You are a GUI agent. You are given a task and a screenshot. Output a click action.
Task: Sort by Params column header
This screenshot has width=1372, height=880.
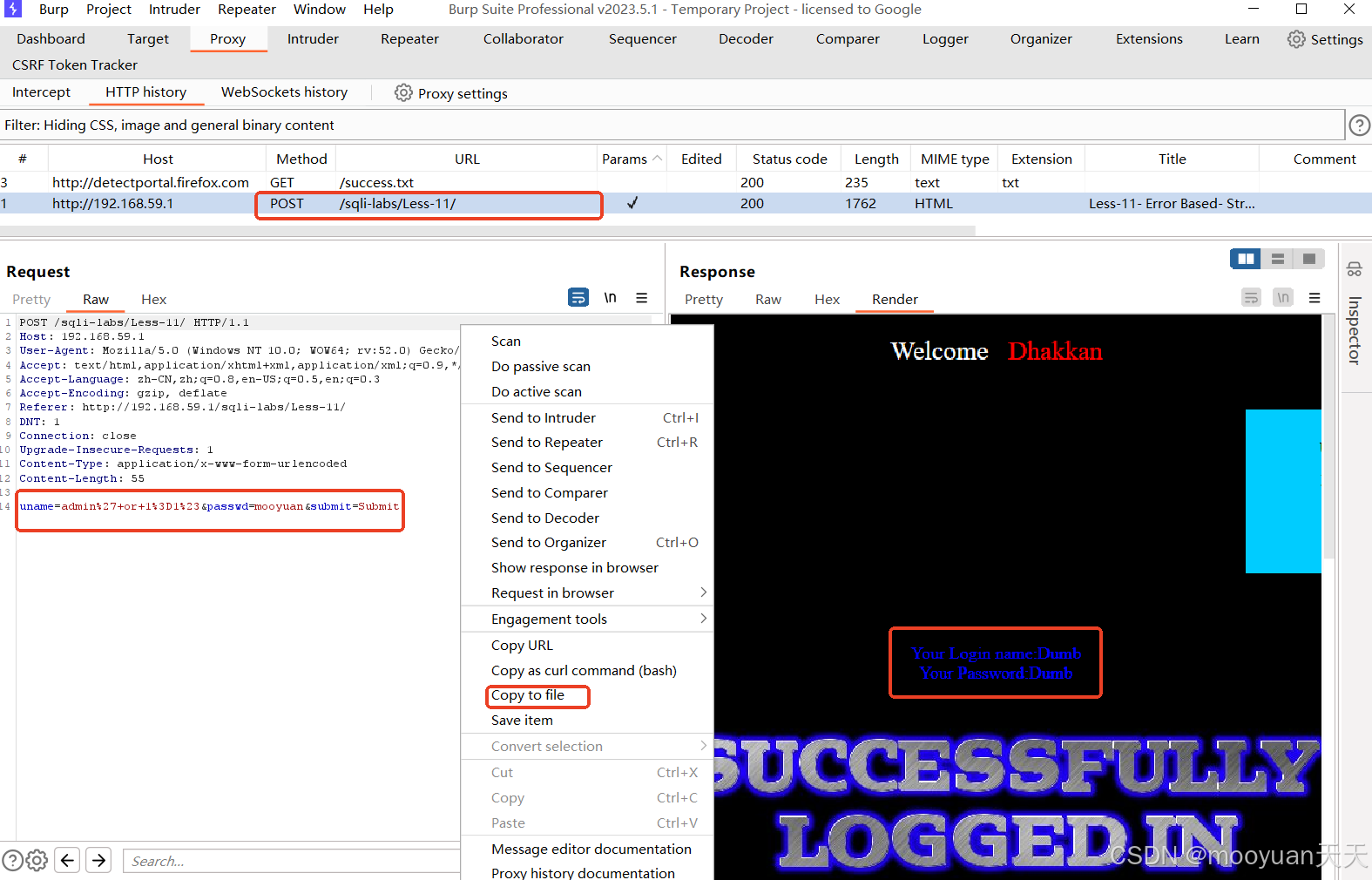tap(632, 159)
